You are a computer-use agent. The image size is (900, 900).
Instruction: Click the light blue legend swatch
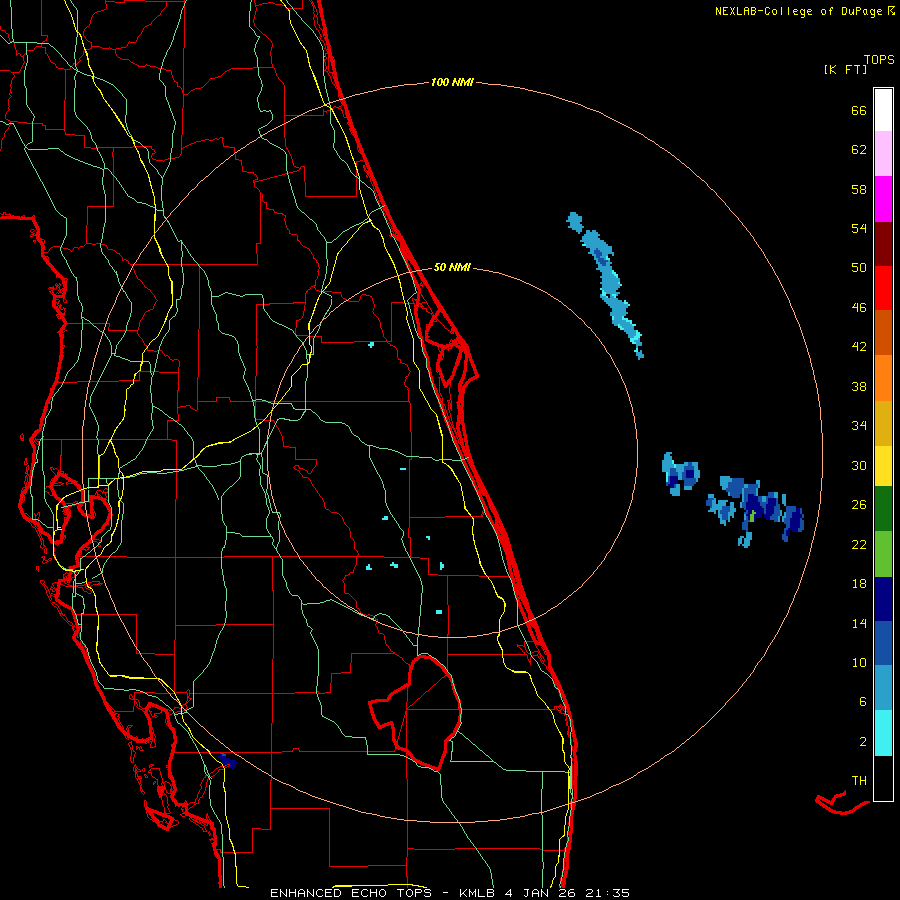click(883, 688)
